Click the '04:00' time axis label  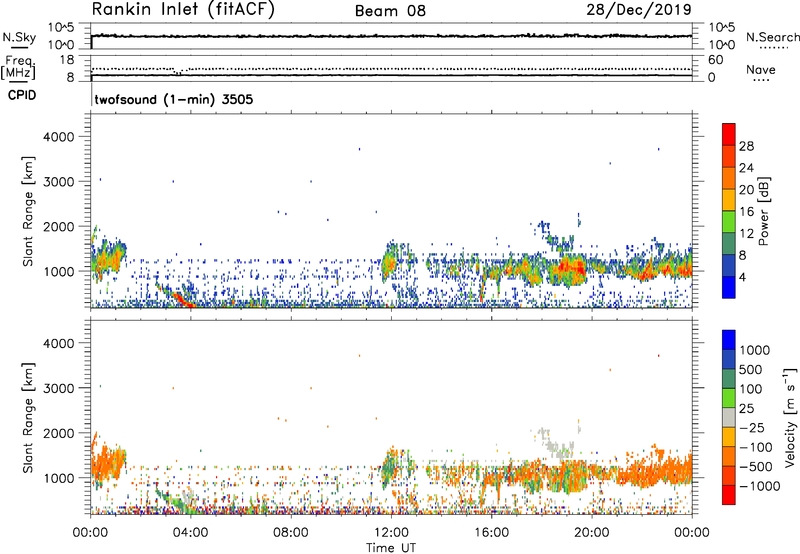pos(190,533)
